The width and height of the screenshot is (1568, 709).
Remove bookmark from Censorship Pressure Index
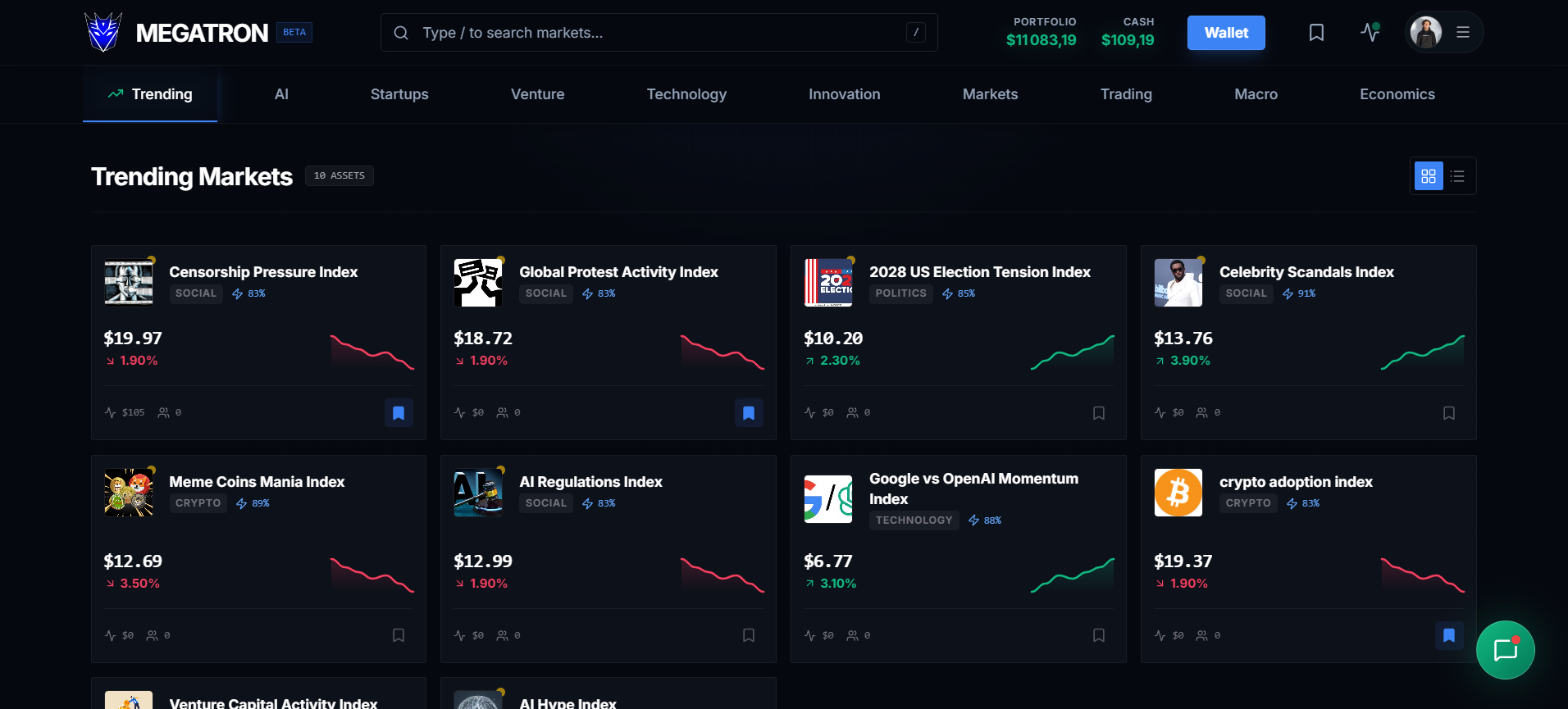pos(399,413)
